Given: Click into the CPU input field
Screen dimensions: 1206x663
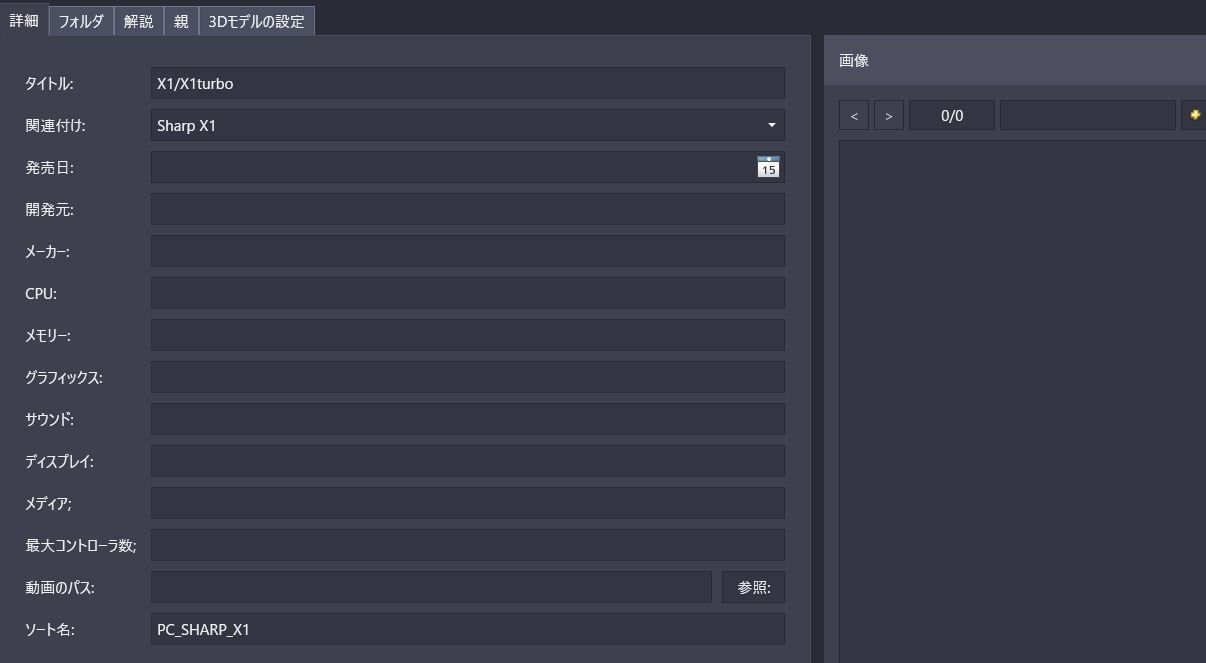Looking at the screenshot, I should point(468,293).
